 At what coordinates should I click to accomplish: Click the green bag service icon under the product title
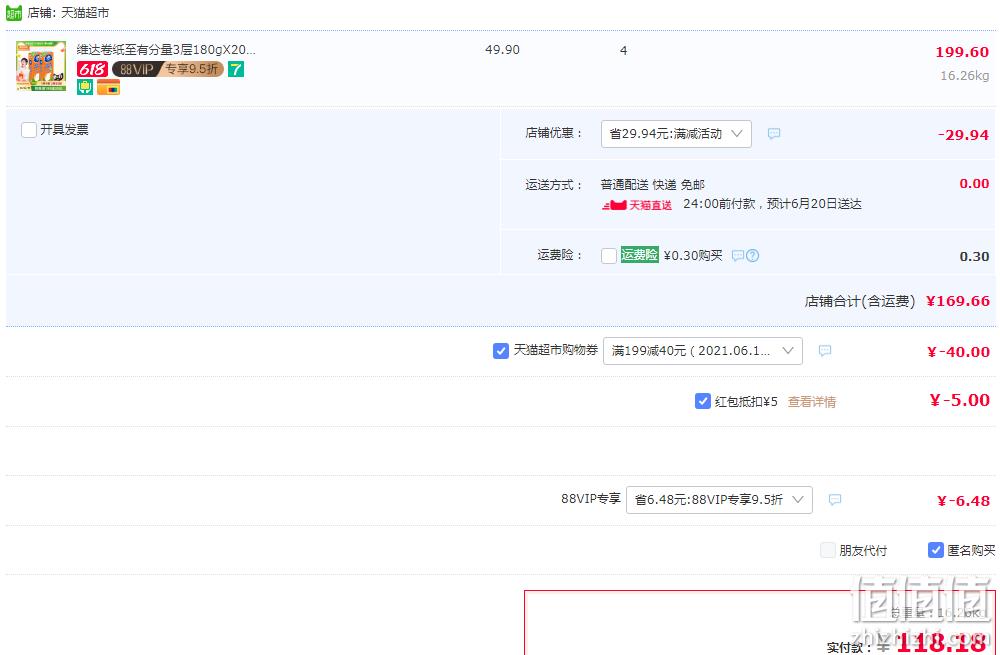(85, 87)
